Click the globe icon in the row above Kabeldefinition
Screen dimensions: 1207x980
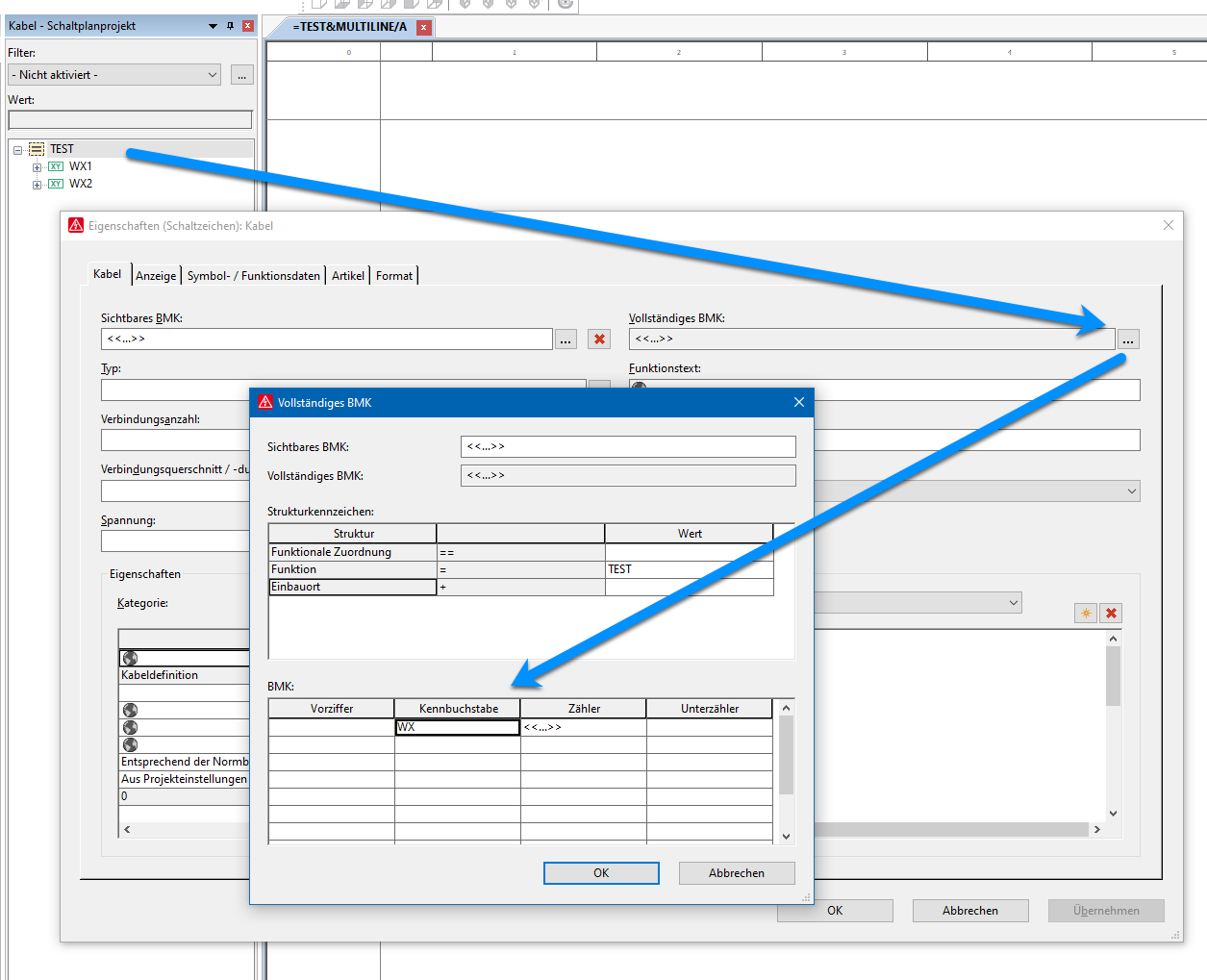pos(130,659)
